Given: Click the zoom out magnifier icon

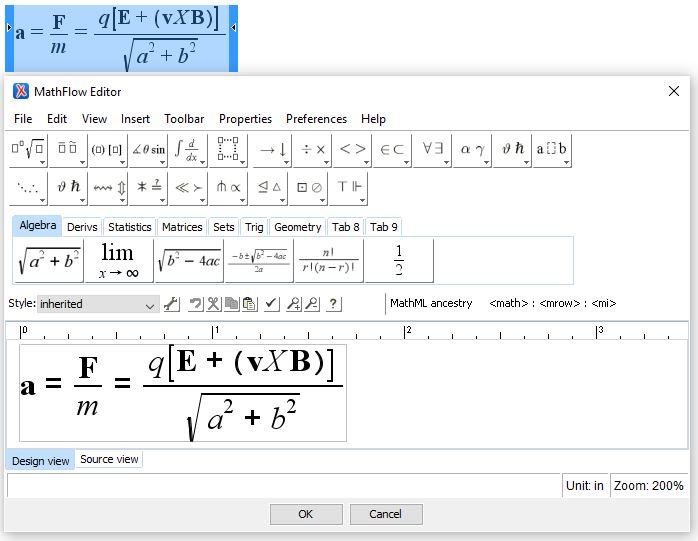Looking at the screenshot, I should click(x=312, y=304).
